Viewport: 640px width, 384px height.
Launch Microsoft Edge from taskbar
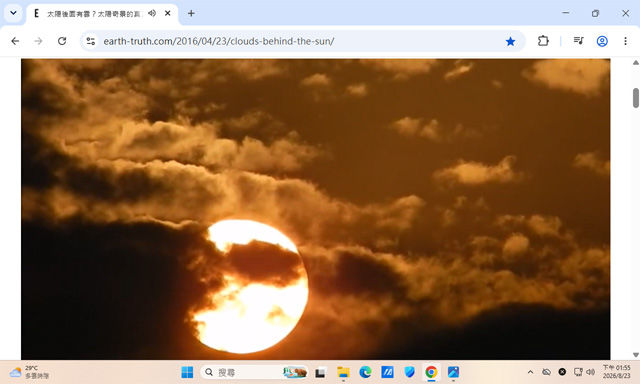click(365, 372)
